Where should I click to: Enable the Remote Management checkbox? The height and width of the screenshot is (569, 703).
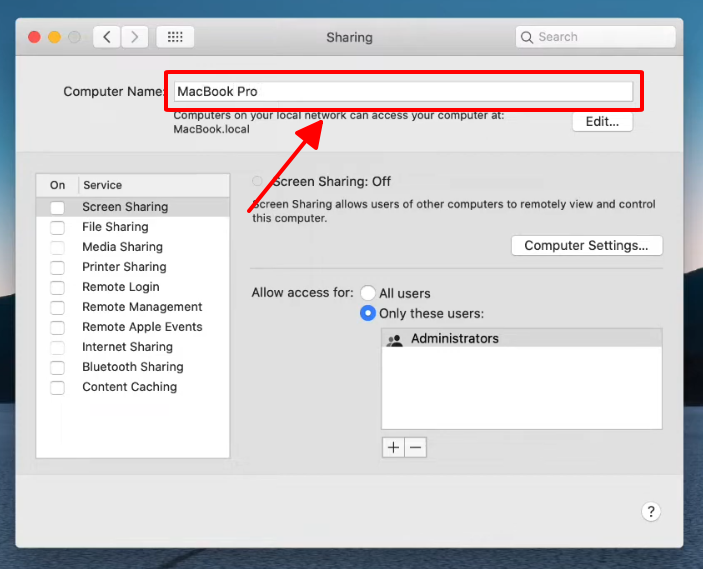57,308
